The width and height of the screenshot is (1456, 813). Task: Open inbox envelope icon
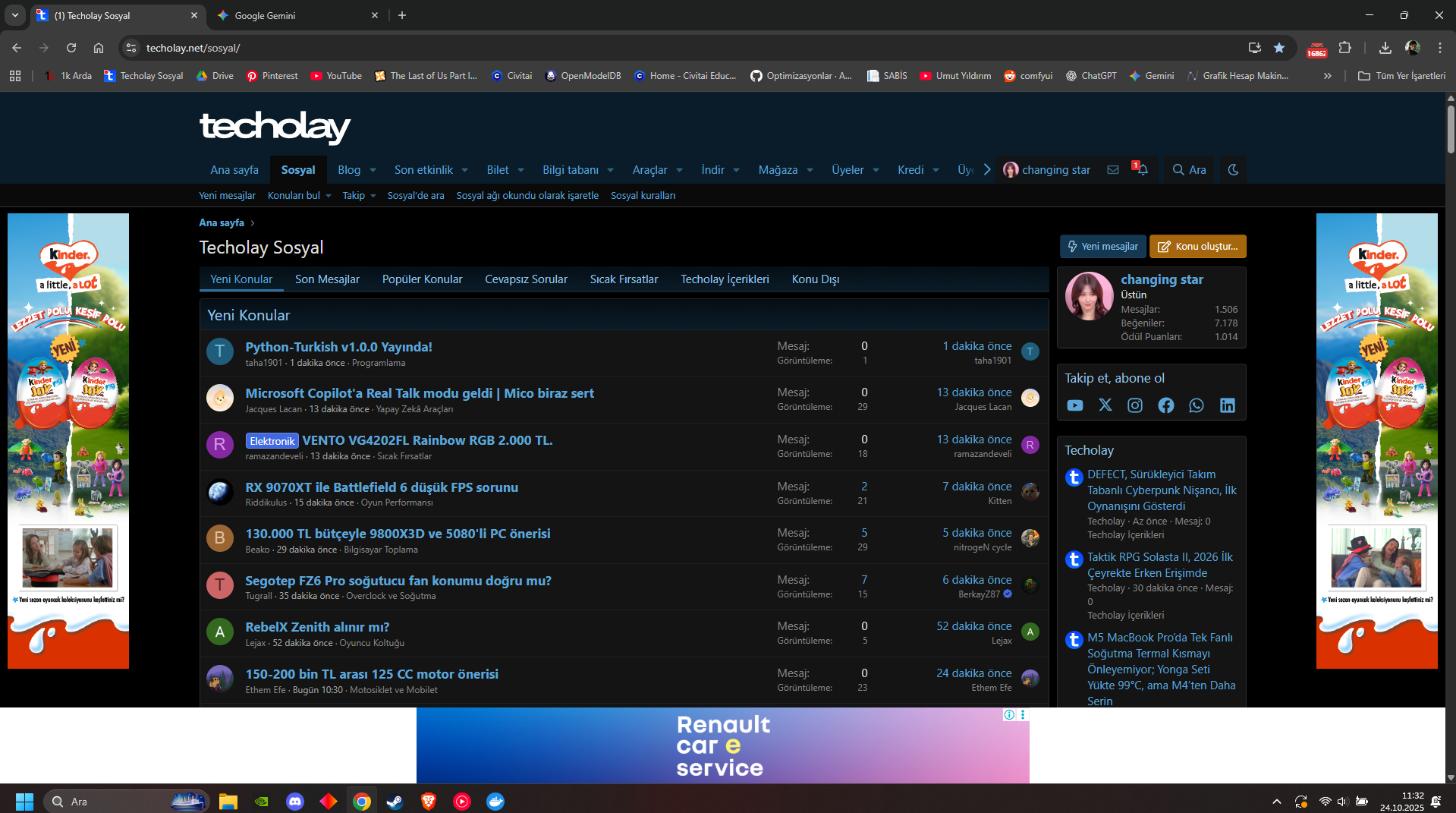1113,169
